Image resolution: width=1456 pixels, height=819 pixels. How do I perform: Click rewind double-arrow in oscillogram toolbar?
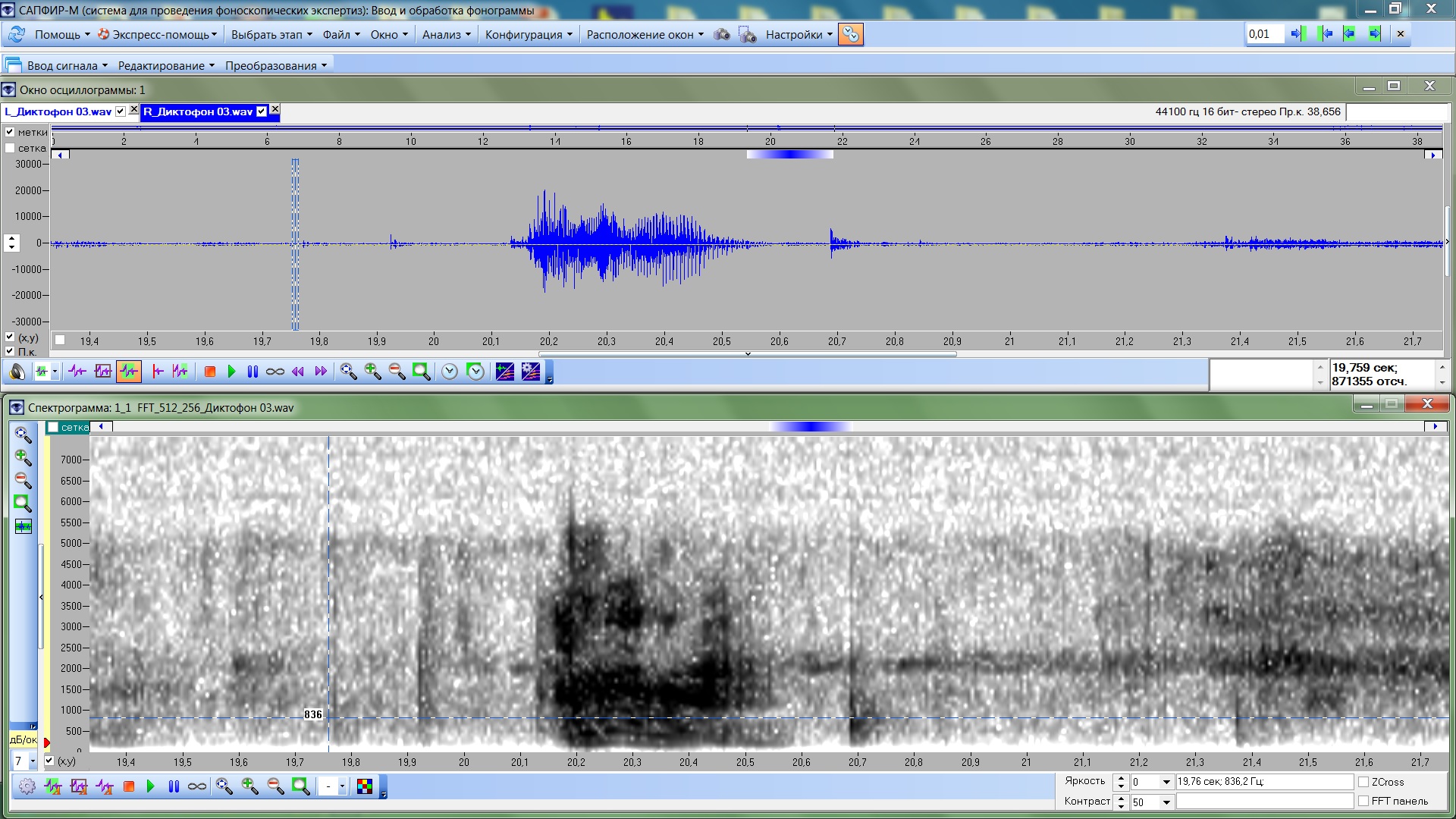[298, 372]
